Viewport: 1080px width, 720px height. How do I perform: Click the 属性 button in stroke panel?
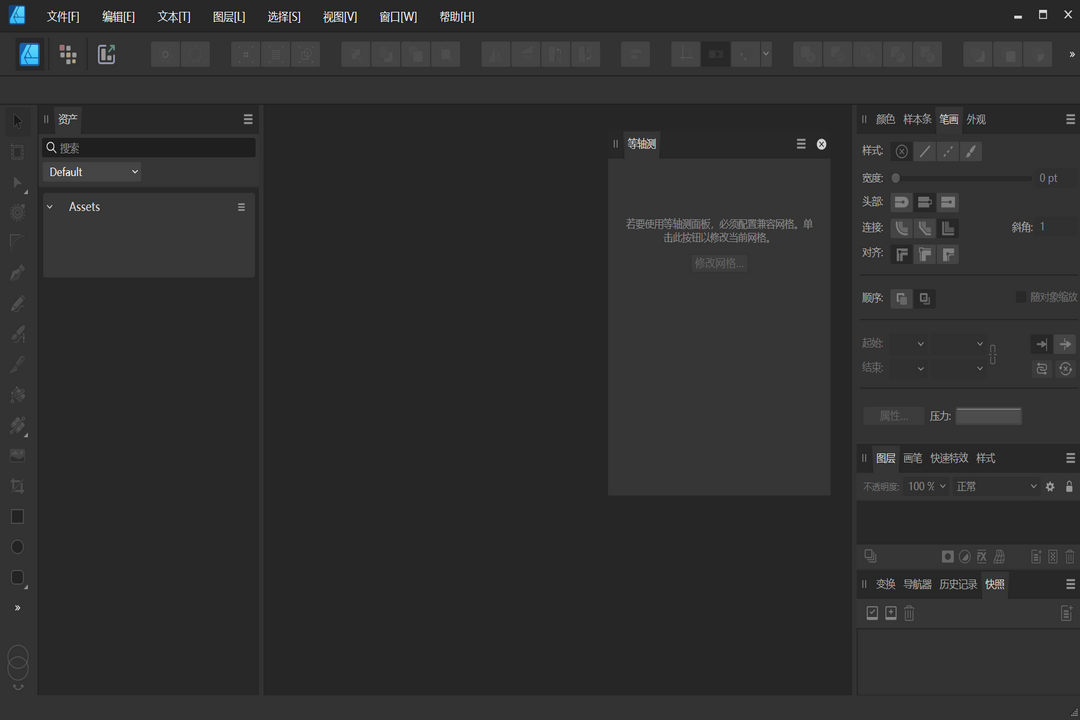[895, 416]
